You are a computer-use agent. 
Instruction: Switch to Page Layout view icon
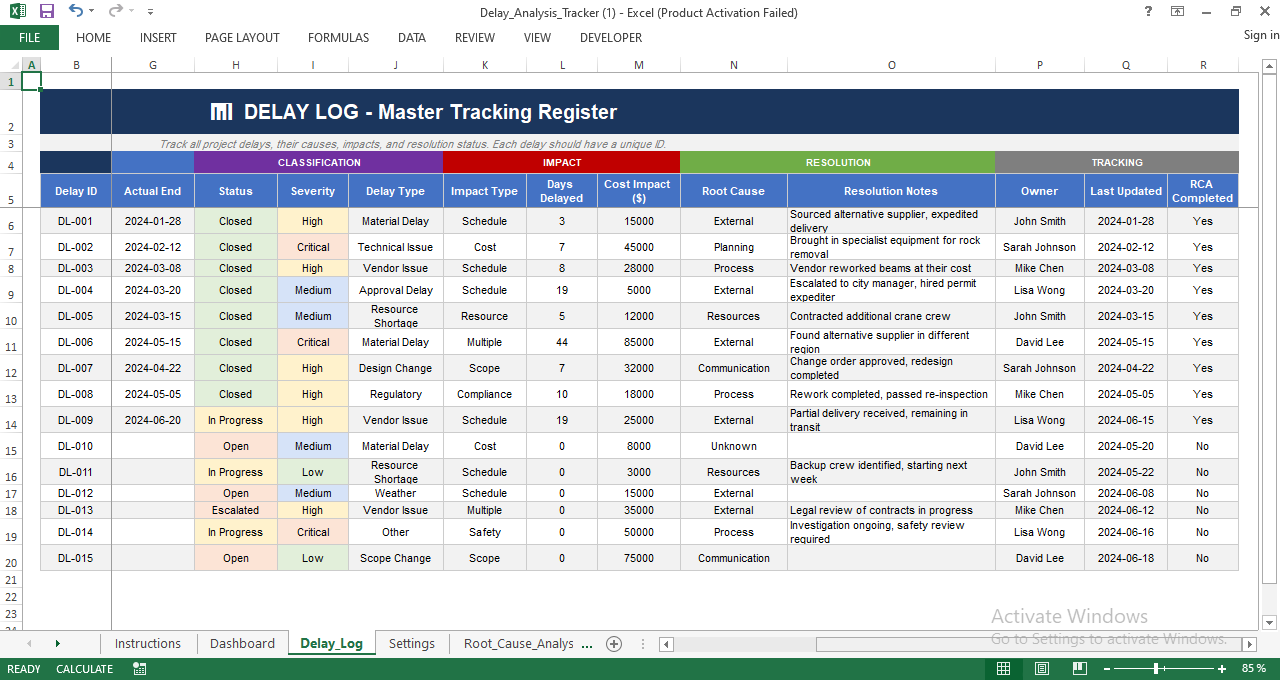tap(1041, 668)
